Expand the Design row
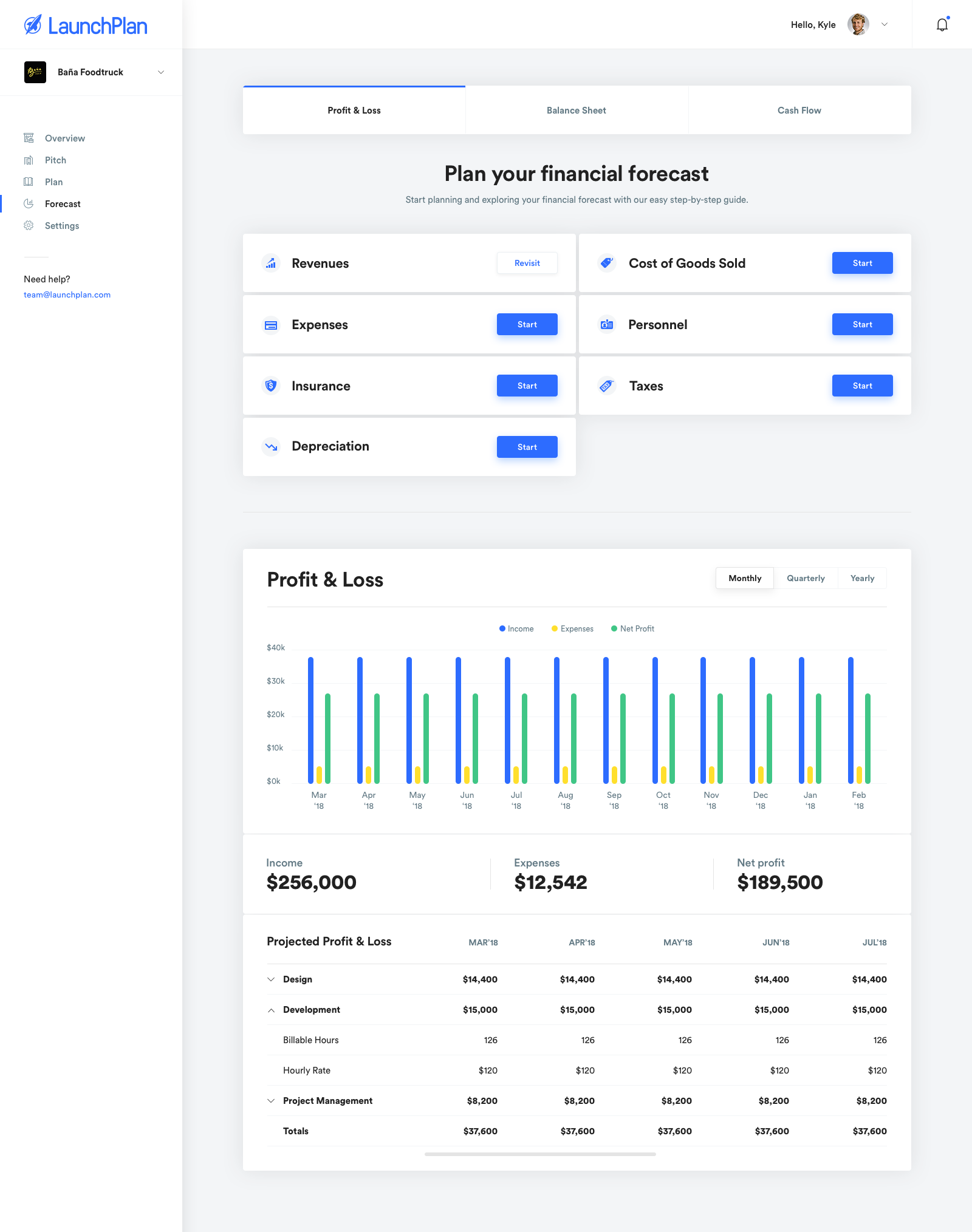This screenshot has height=1232, width=972. tap(271, 979)
